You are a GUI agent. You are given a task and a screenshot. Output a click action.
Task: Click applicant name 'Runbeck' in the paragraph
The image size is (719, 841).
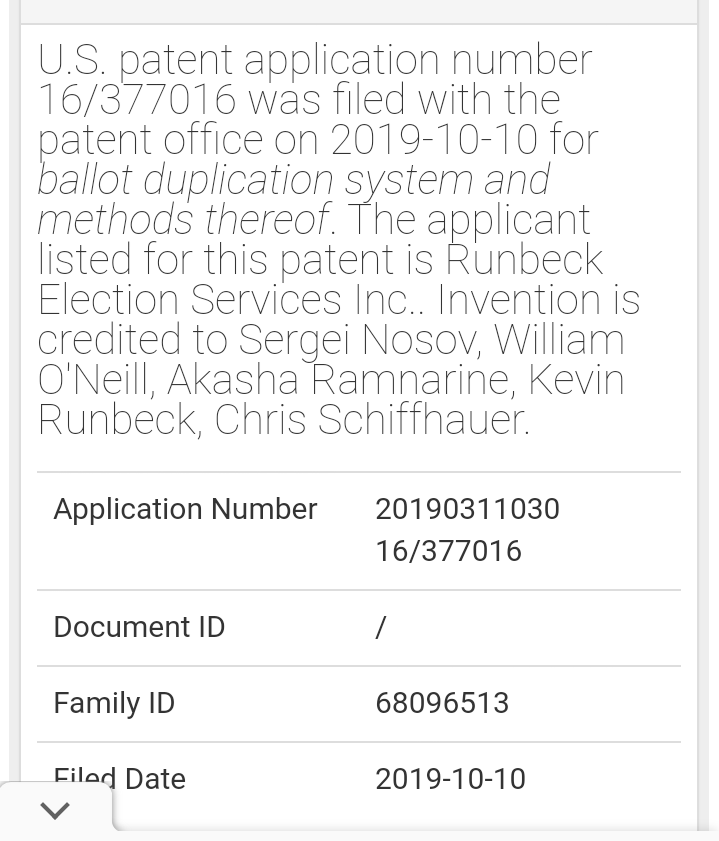[x=524, y=260]
